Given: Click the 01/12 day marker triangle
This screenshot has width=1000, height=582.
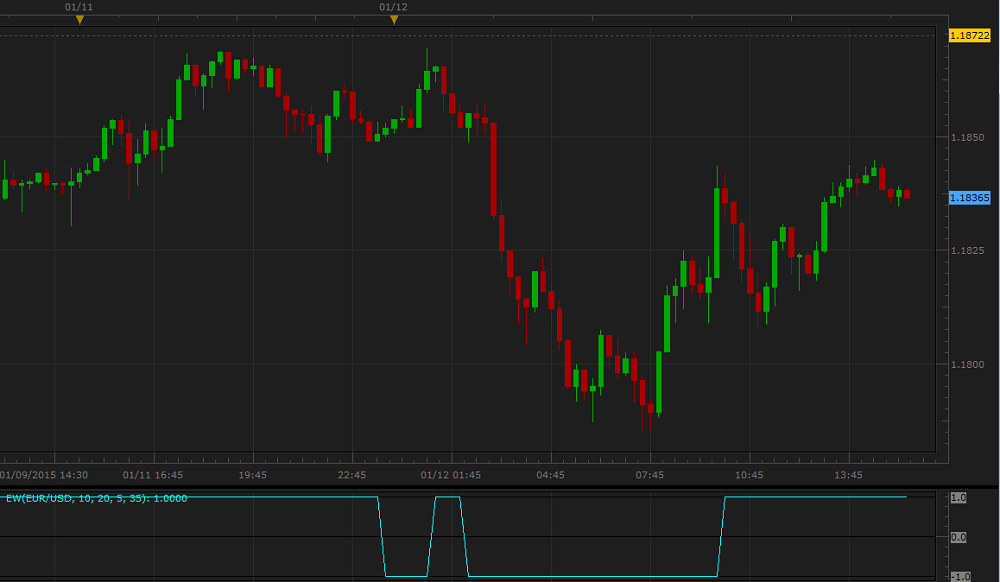Looking at the screenshot, I should [394, 20].
